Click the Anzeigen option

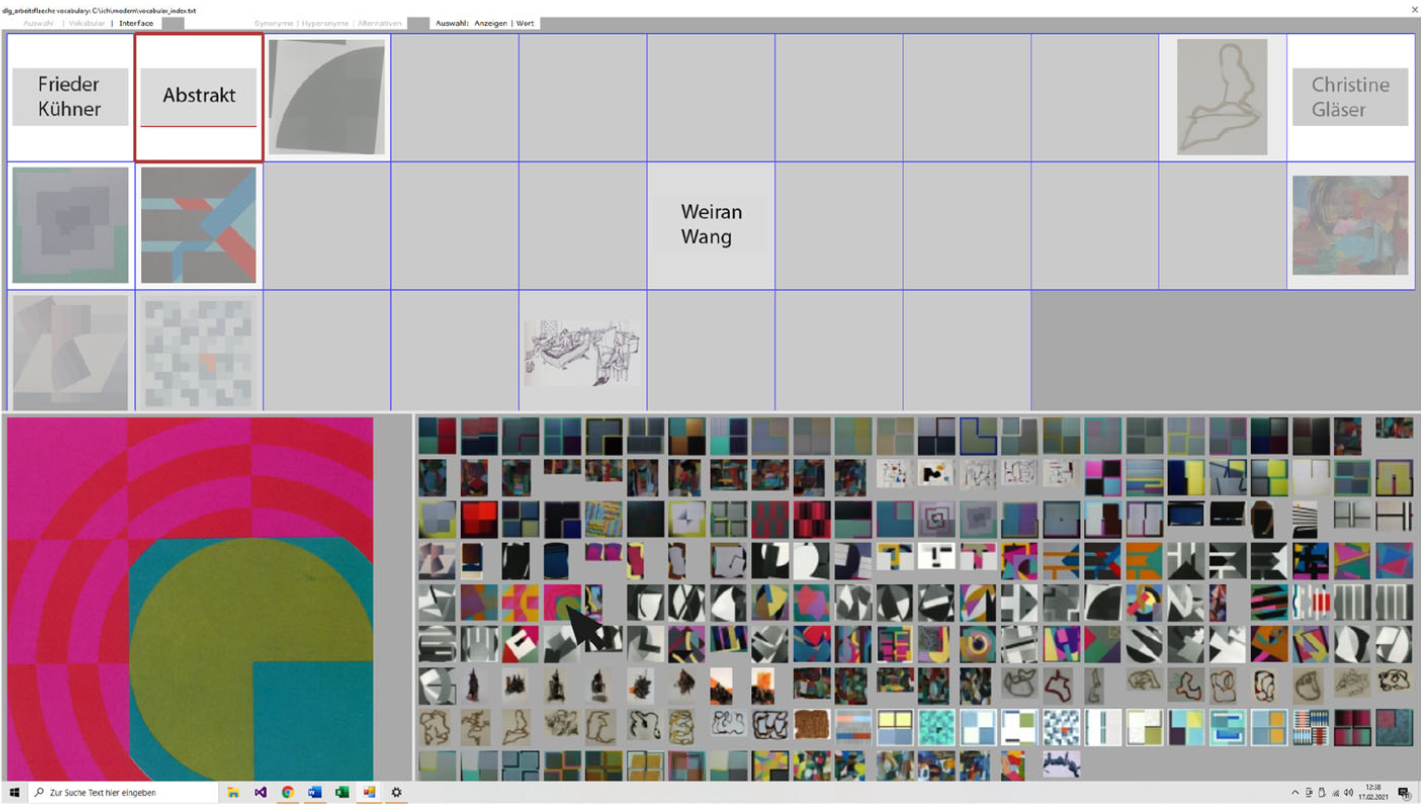(x=490, y=23)
